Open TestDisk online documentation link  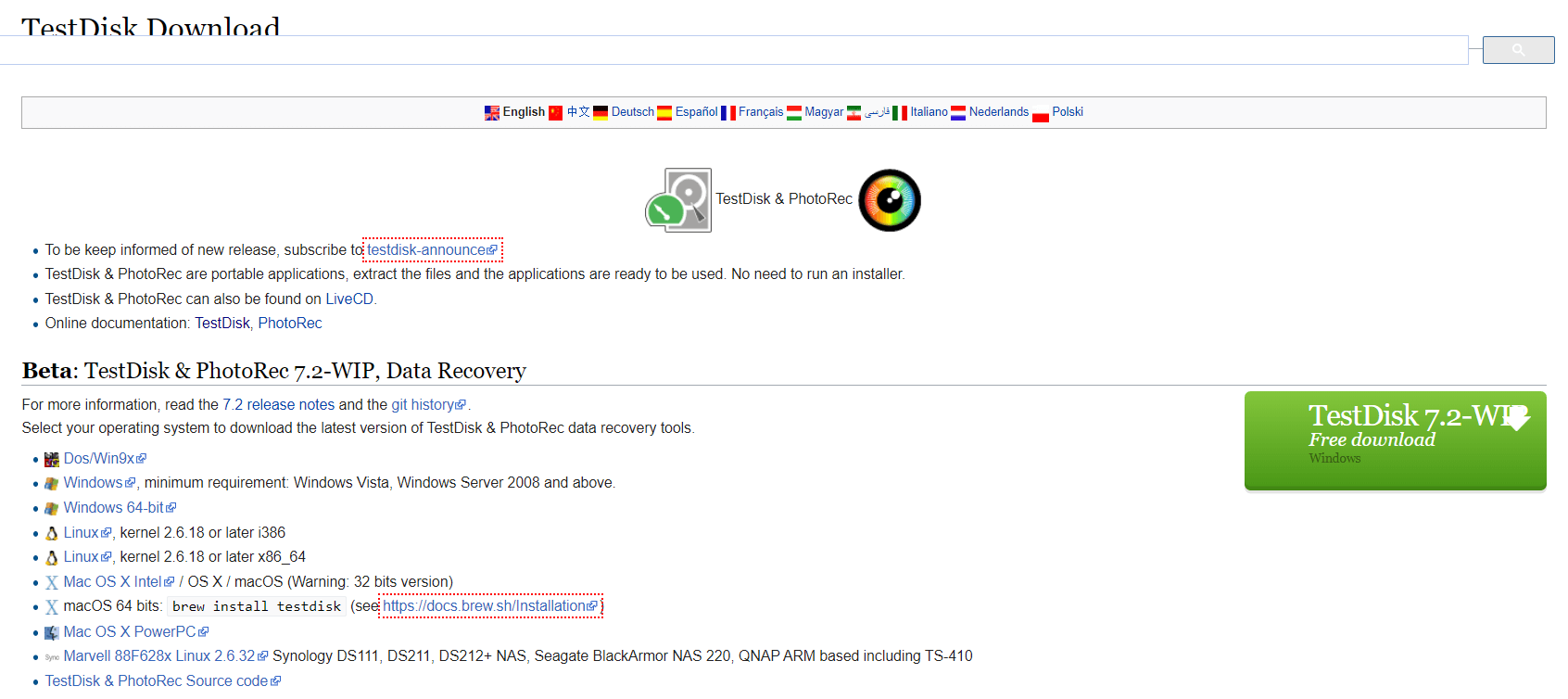click(222, 324)
